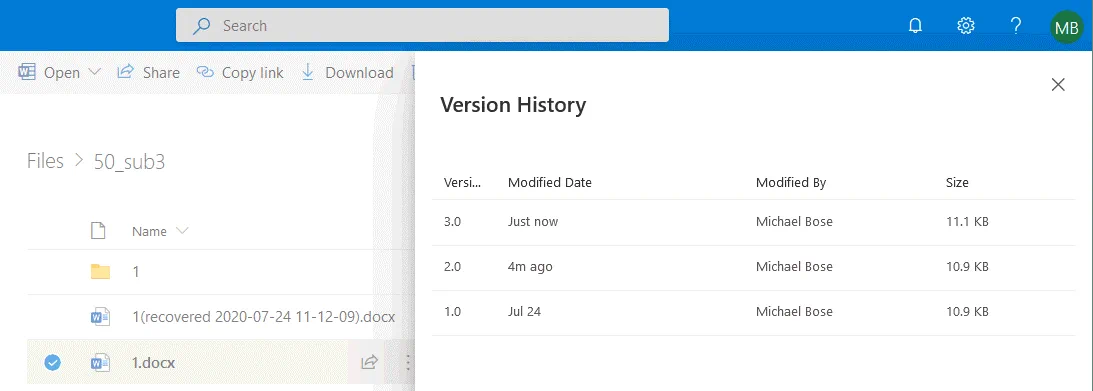Click the 4m ago modified date
The image size is (1093, 391).
[530, 267]
